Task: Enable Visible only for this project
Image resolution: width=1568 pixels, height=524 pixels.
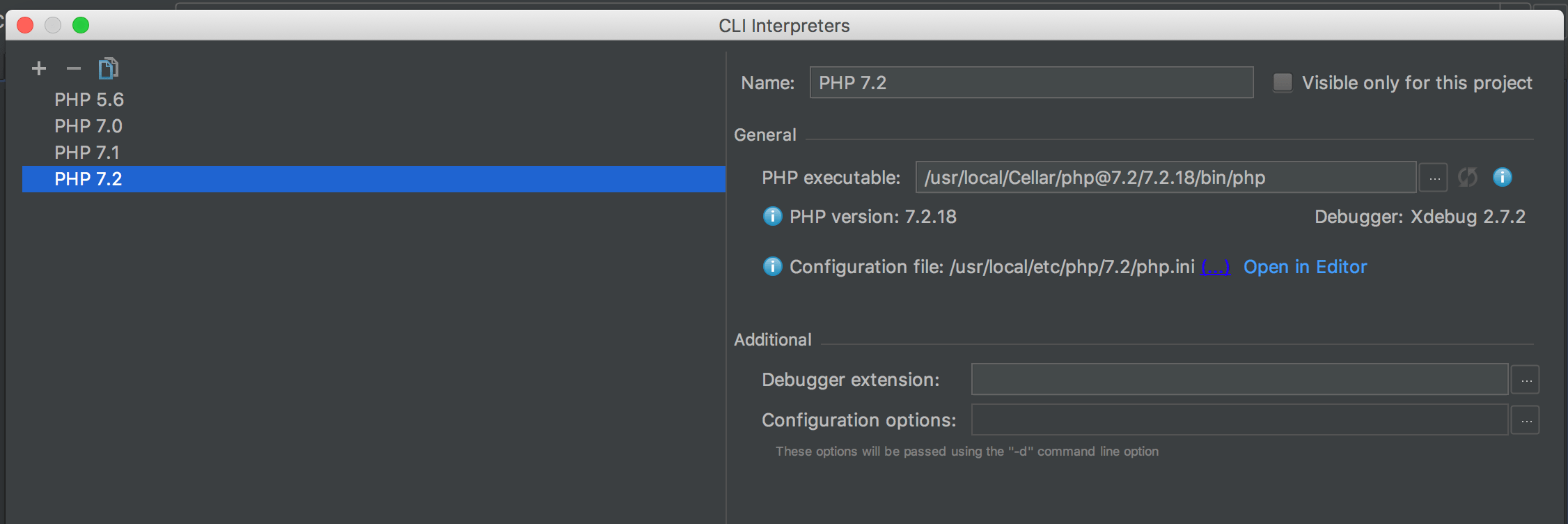Action: coord(1283,82)
